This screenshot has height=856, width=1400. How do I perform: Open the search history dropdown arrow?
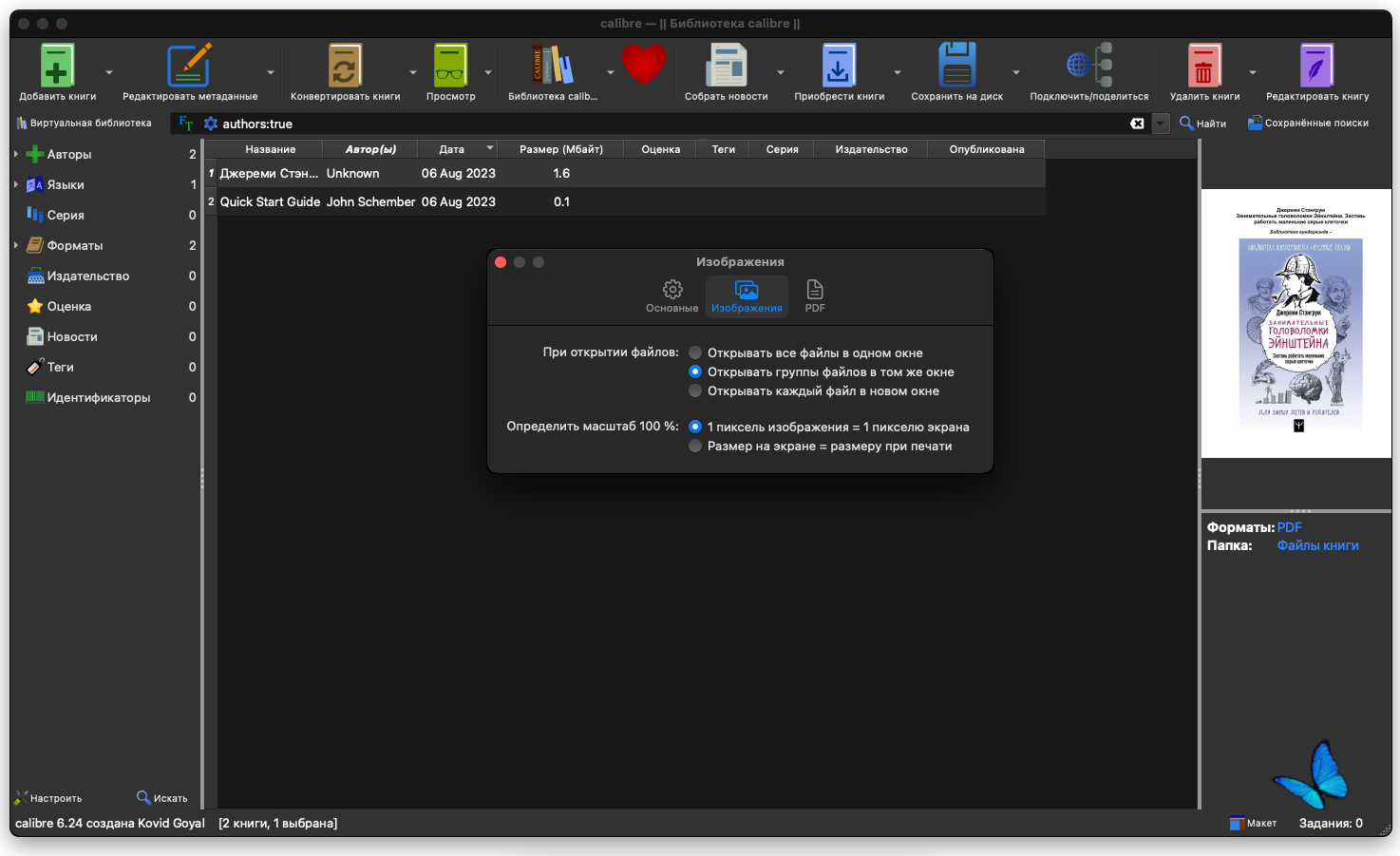coord(1161,124)
